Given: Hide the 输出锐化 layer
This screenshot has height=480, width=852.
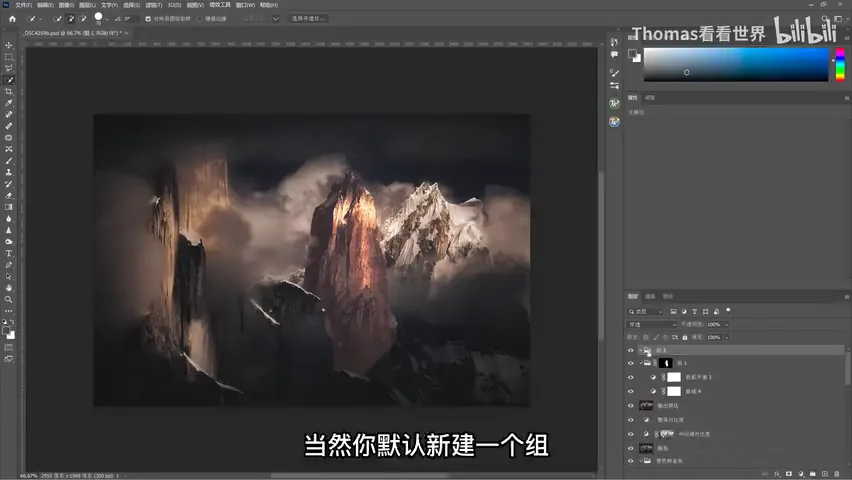Looking at the screenshot, I should [x=631, y=406].
